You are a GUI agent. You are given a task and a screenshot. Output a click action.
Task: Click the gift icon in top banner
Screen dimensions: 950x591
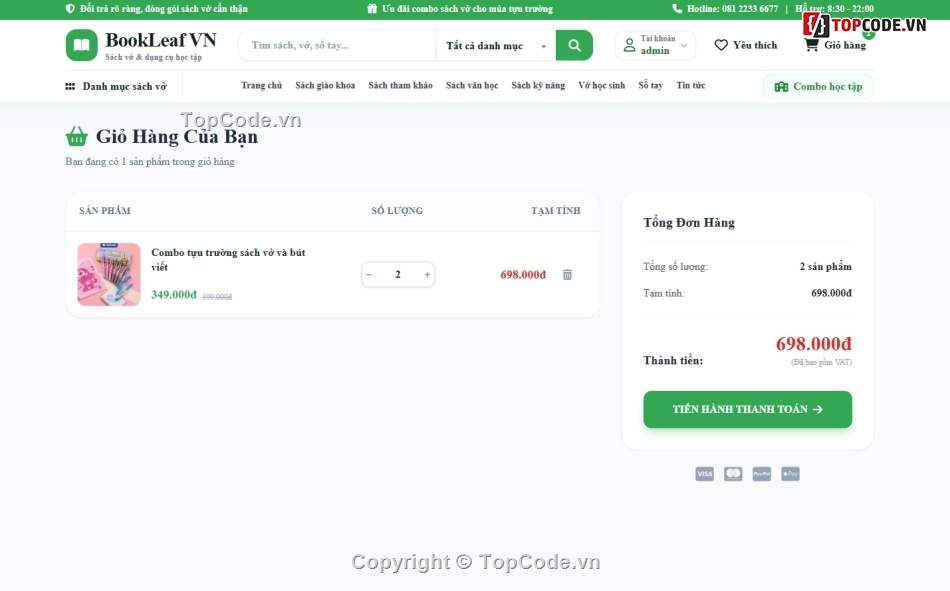tap(372, 8)
